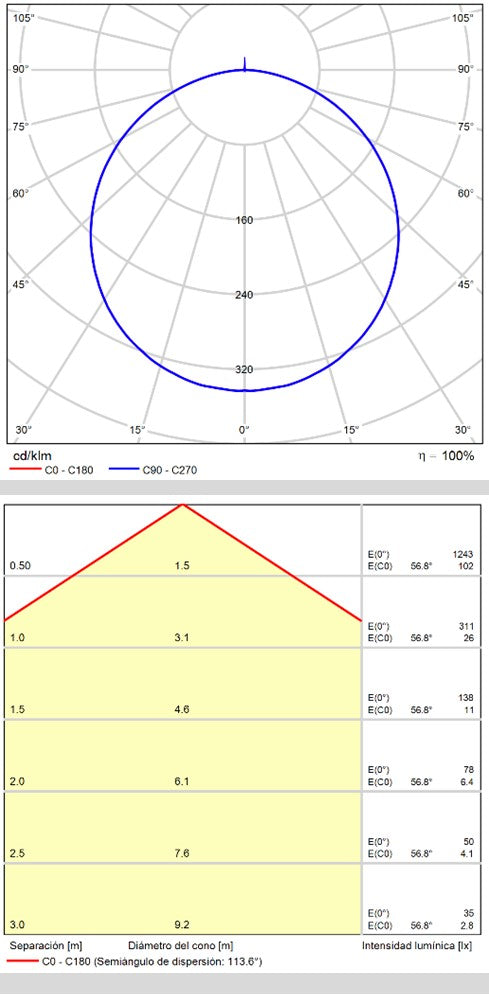Viewport: 489px width, 995px height.
Task: Click the blue C90 - C270 legend line
Action: point(124,470)
